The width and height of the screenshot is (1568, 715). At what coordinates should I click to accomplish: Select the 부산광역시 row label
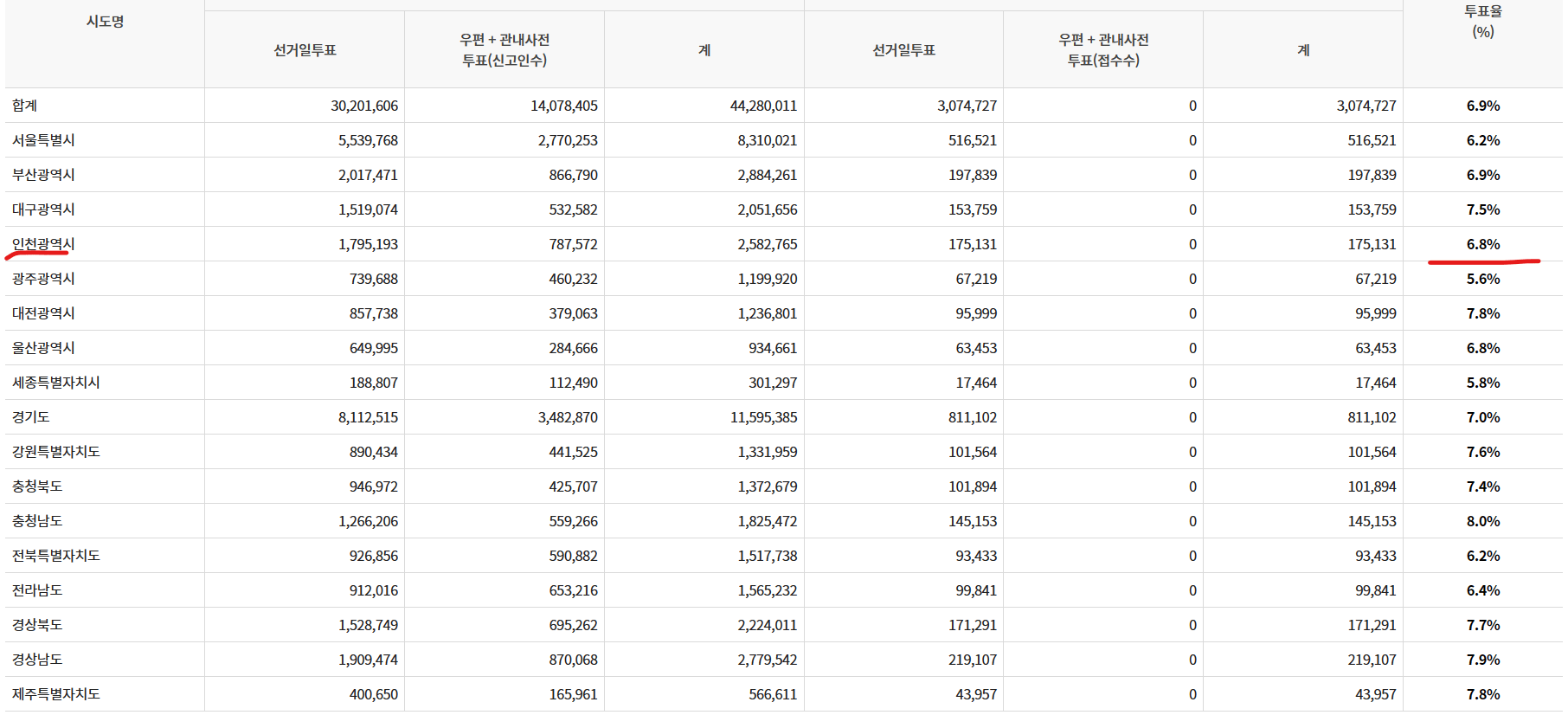[x=43, y=175]
